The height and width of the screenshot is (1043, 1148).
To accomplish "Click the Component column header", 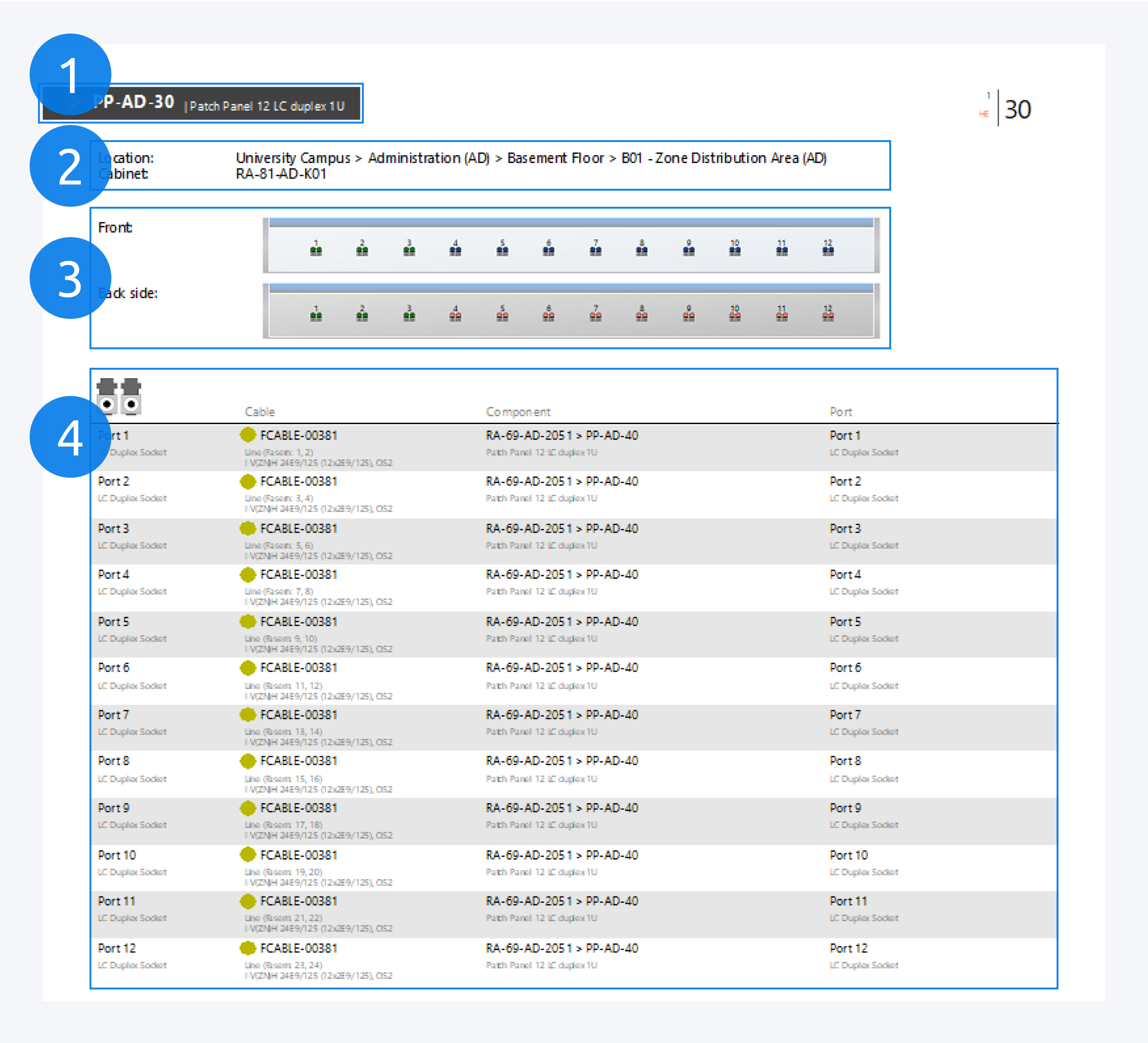I will (518, 412).
